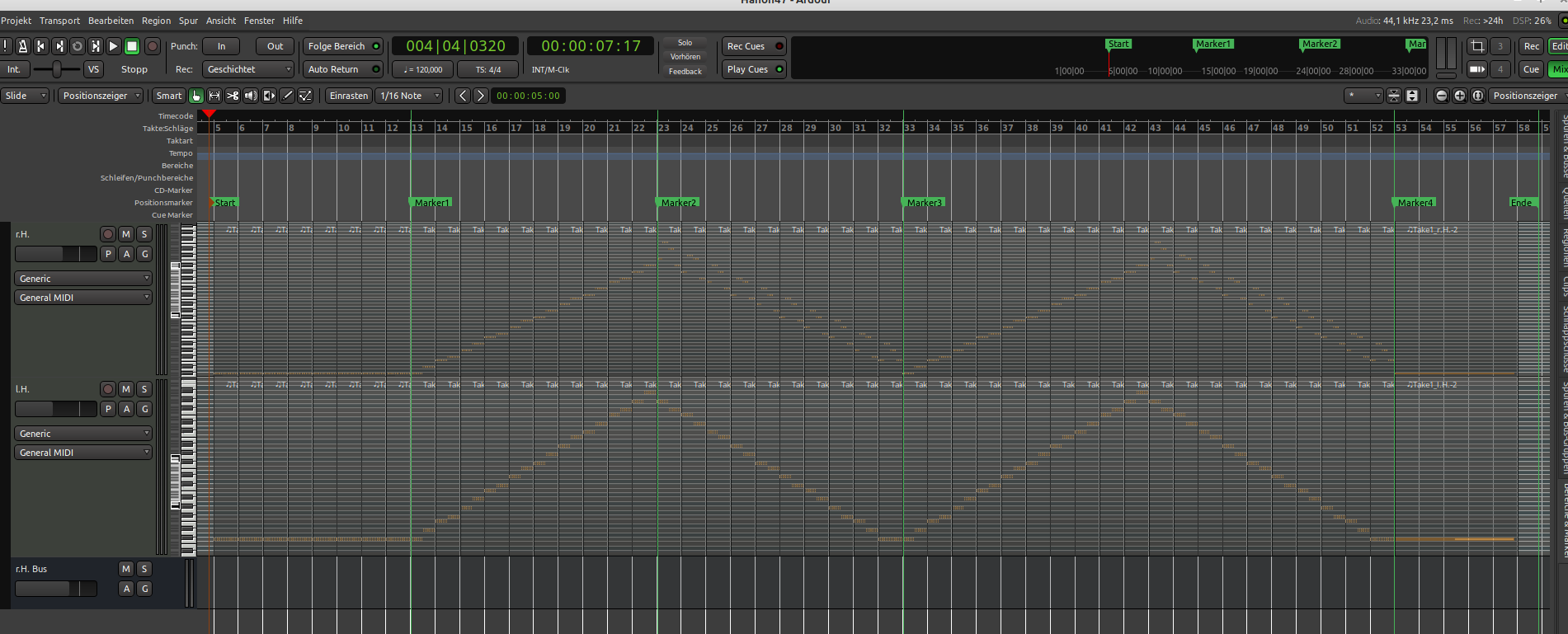Select the Grab (hand) tool
Viewport: 1568px width, 634px height.
click(x=196, y=96)
